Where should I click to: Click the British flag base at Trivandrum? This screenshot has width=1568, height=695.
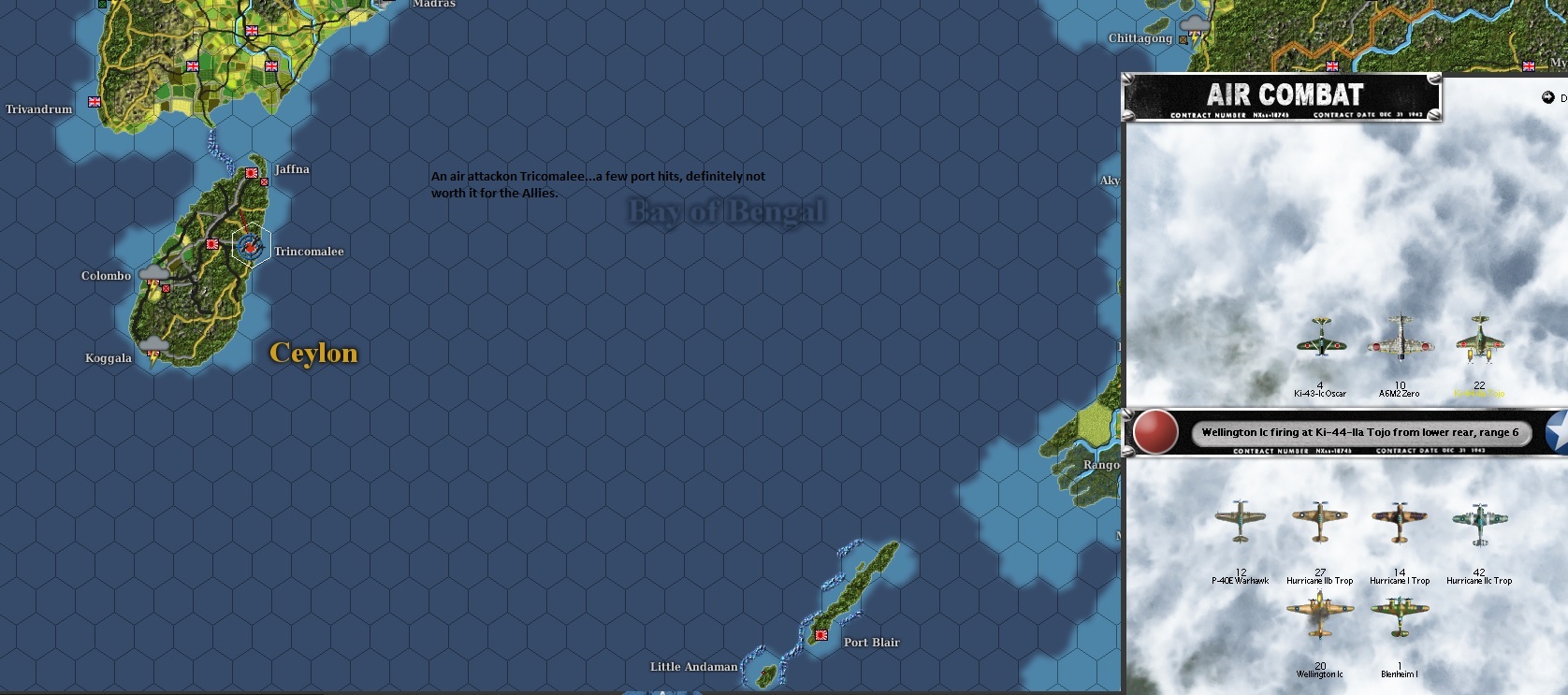[94, 102]
